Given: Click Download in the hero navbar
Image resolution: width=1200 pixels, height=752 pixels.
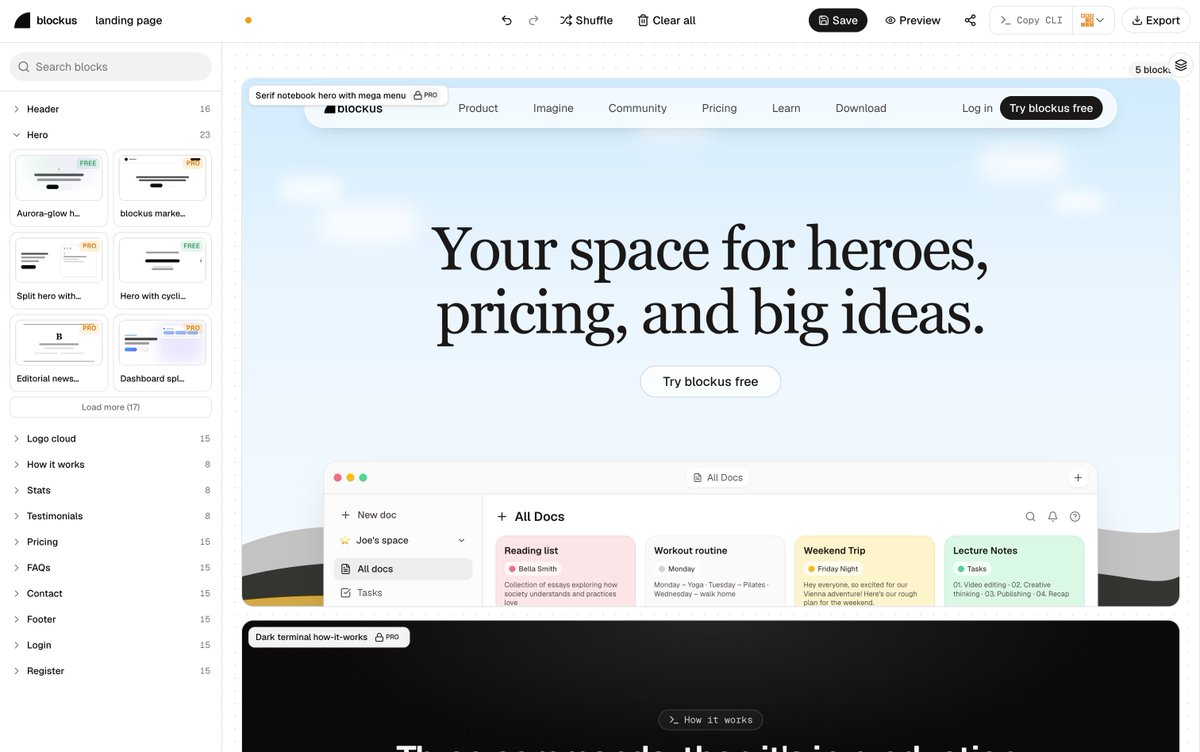Looking at the screenshot, I should 861,108.
